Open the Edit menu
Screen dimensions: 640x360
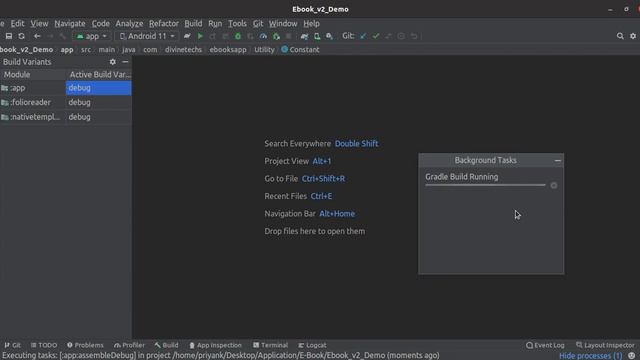point(18,24)
